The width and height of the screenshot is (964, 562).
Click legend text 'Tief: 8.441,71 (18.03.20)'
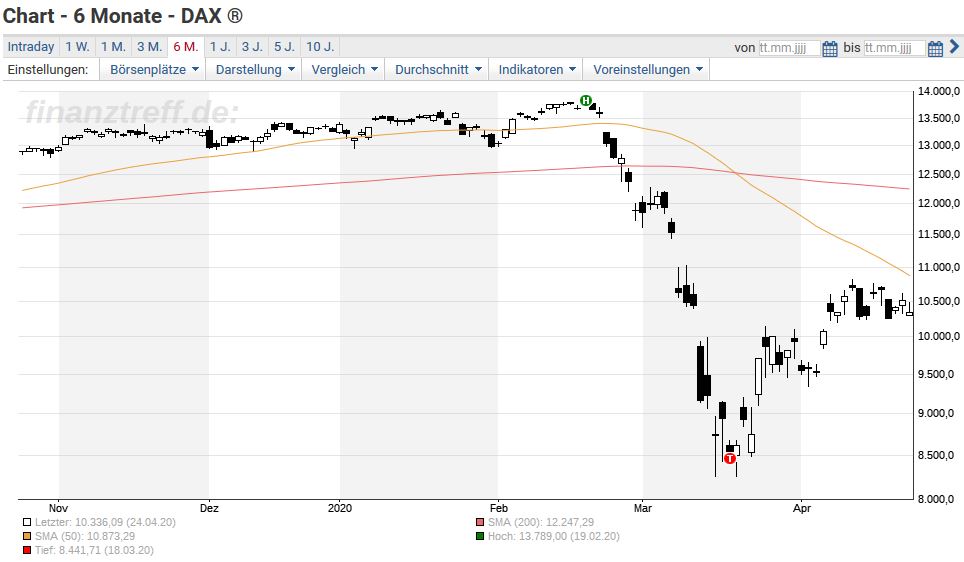click(94, 551)
